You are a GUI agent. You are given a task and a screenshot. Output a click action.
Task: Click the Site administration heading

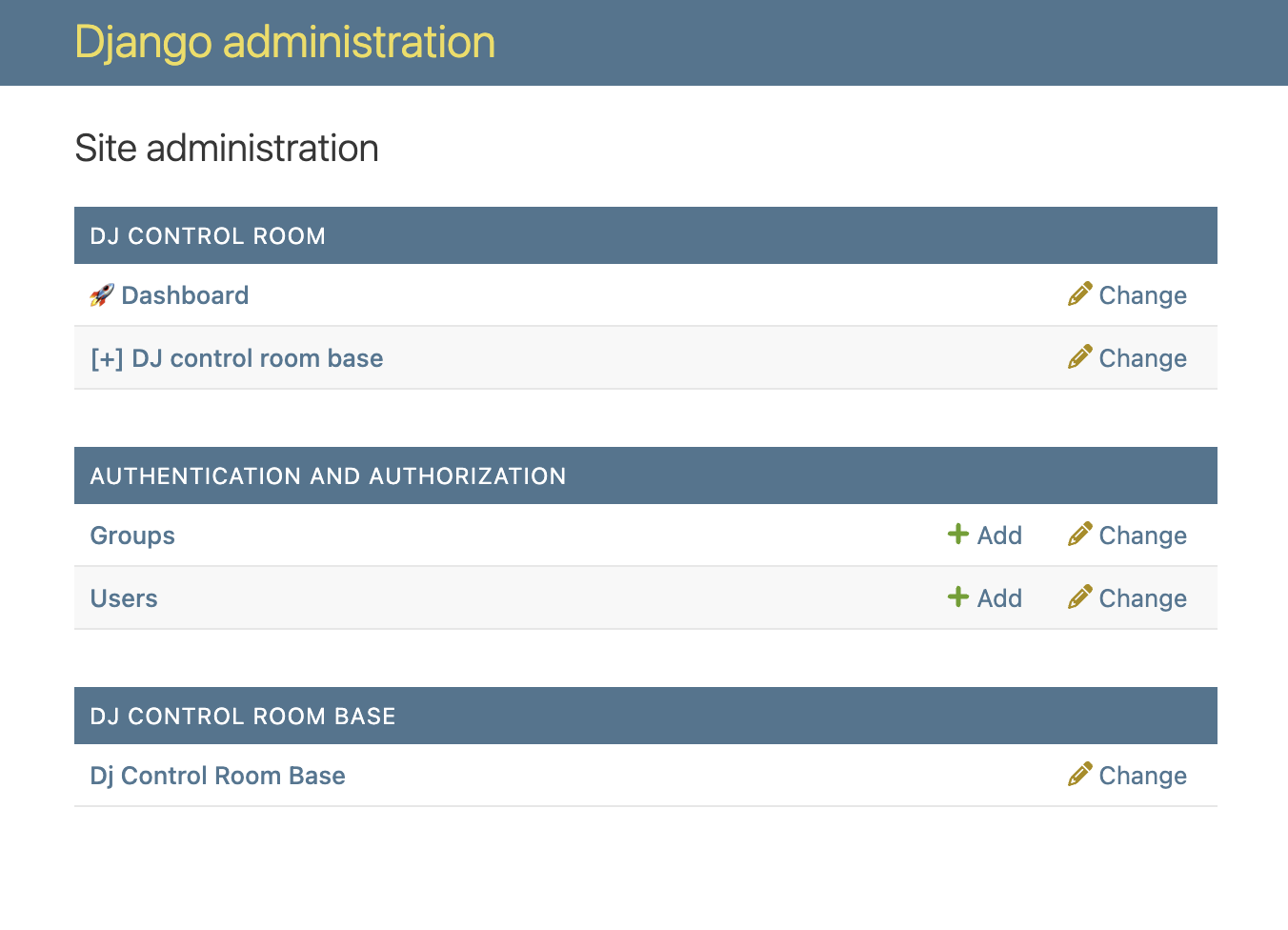coord(227,149)
